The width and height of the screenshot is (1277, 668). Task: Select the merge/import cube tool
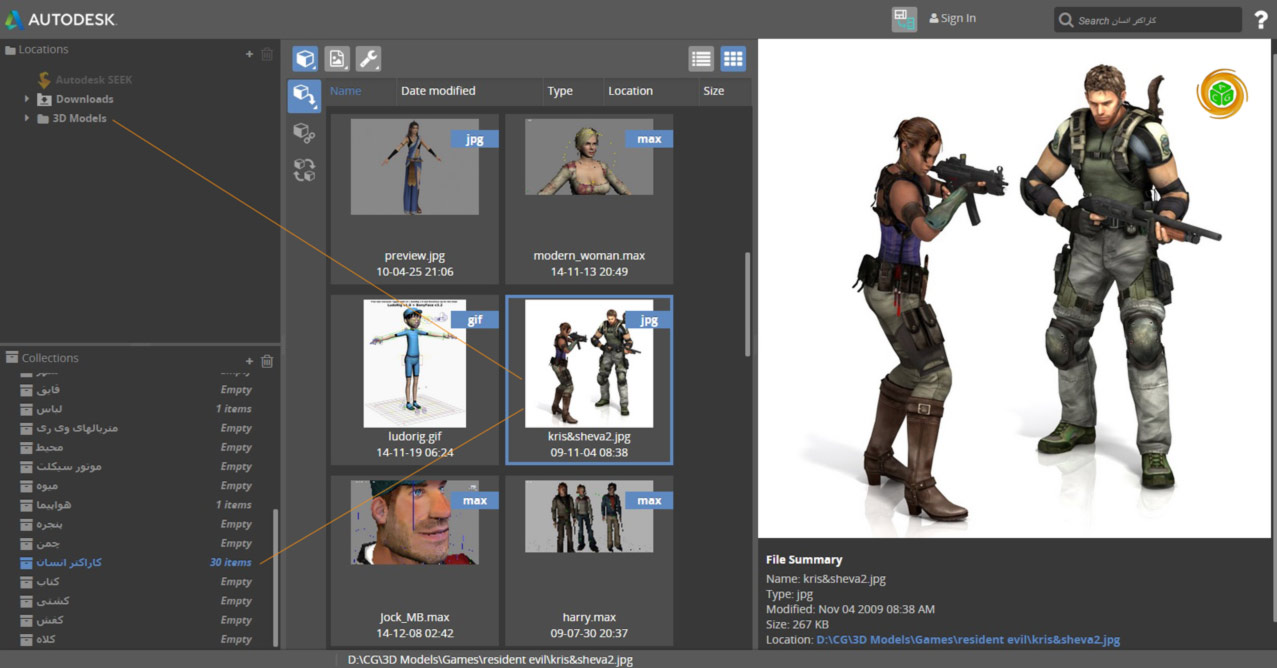pyautogui.click(x=304, y=96)
